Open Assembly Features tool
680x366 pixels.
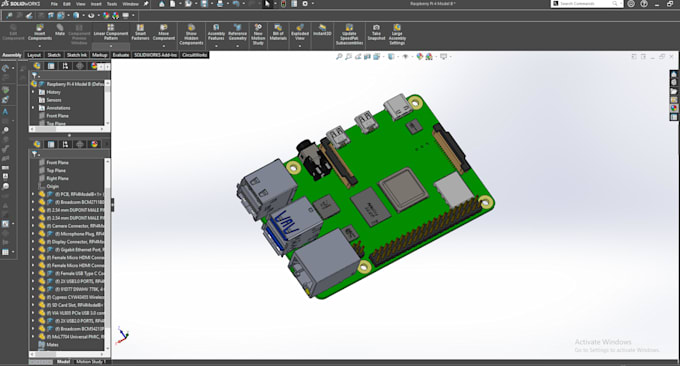(x=216, y=33)
